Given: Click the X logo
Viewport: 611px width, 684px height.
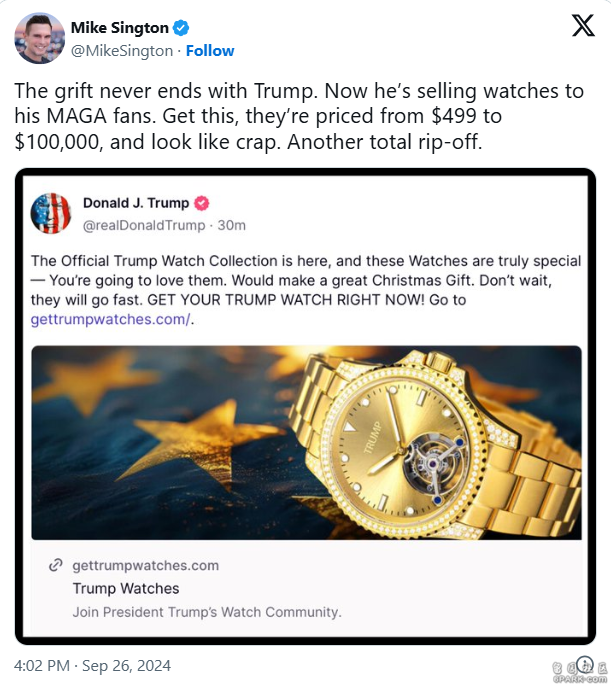Looking at the screenshot, I should [582, 27].
